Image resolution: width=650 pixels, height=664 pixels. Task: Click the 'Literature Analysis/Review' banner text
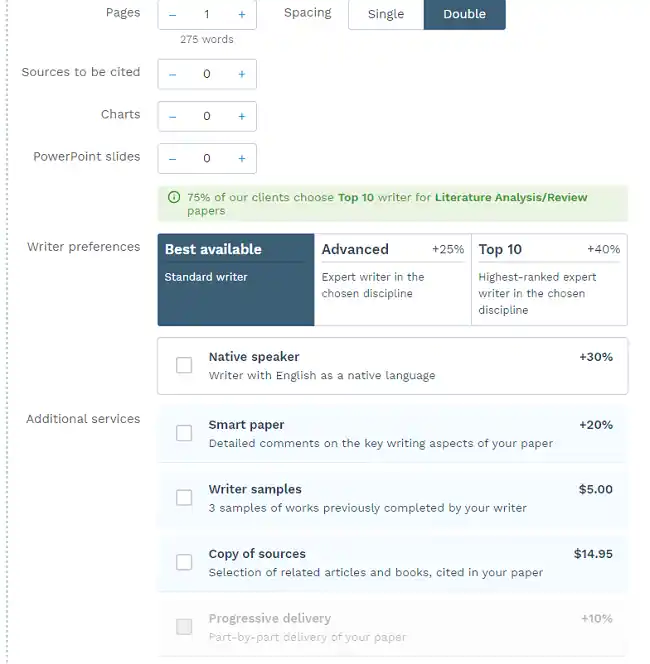511,198
